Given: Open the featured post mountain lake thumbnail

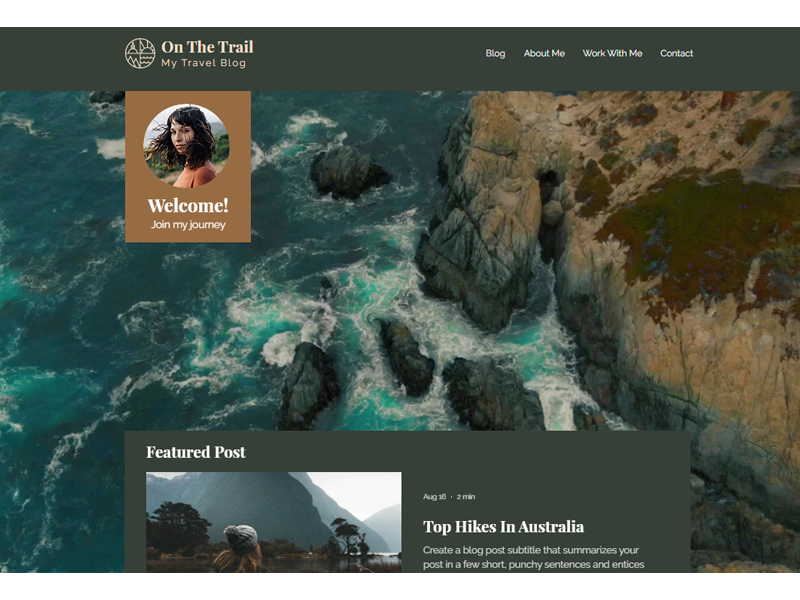Looking at the screenshot, I should pyautogui.click(x=273, y=522).
